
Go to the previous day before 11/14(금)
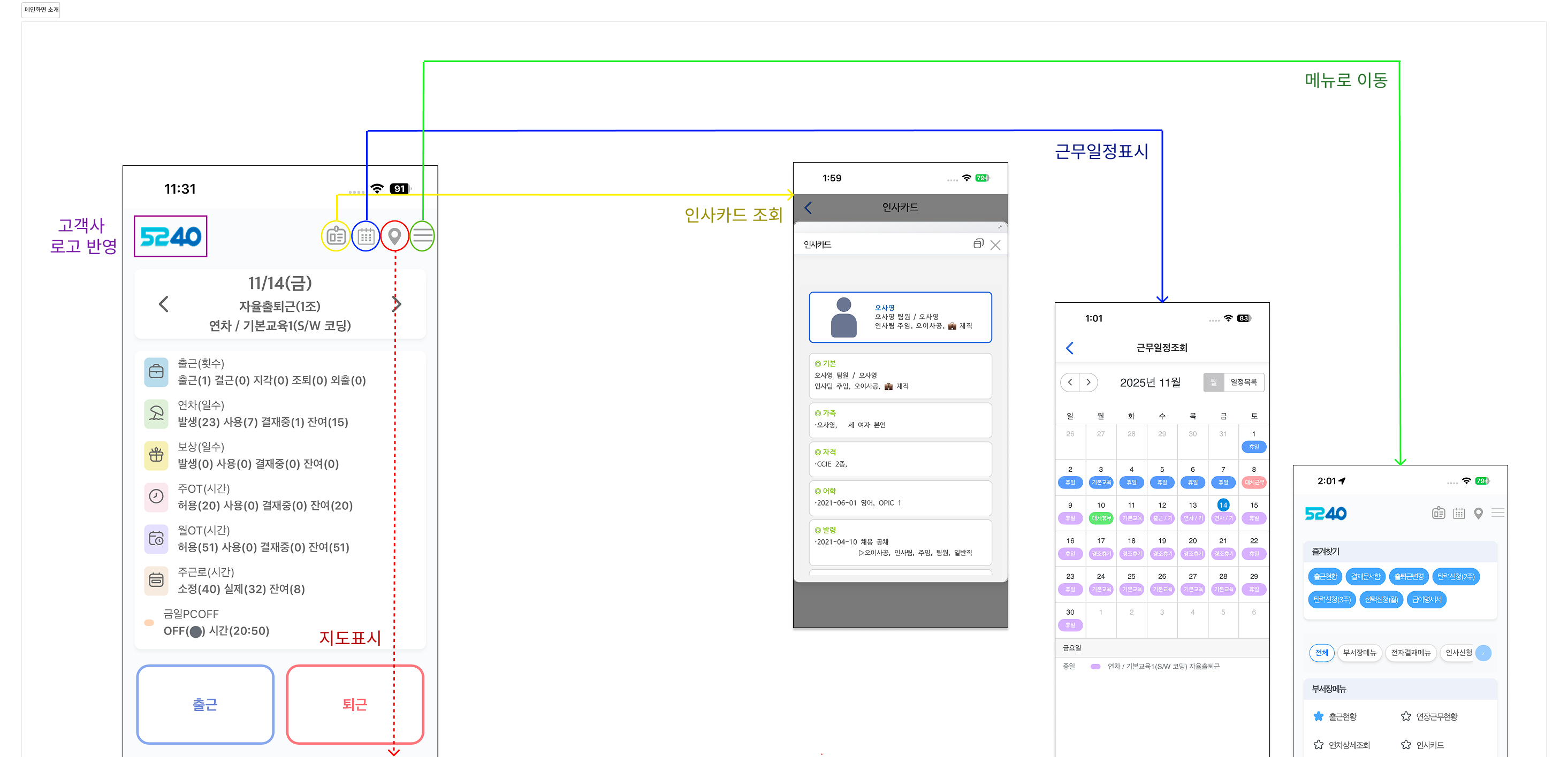tap(163, 304)
